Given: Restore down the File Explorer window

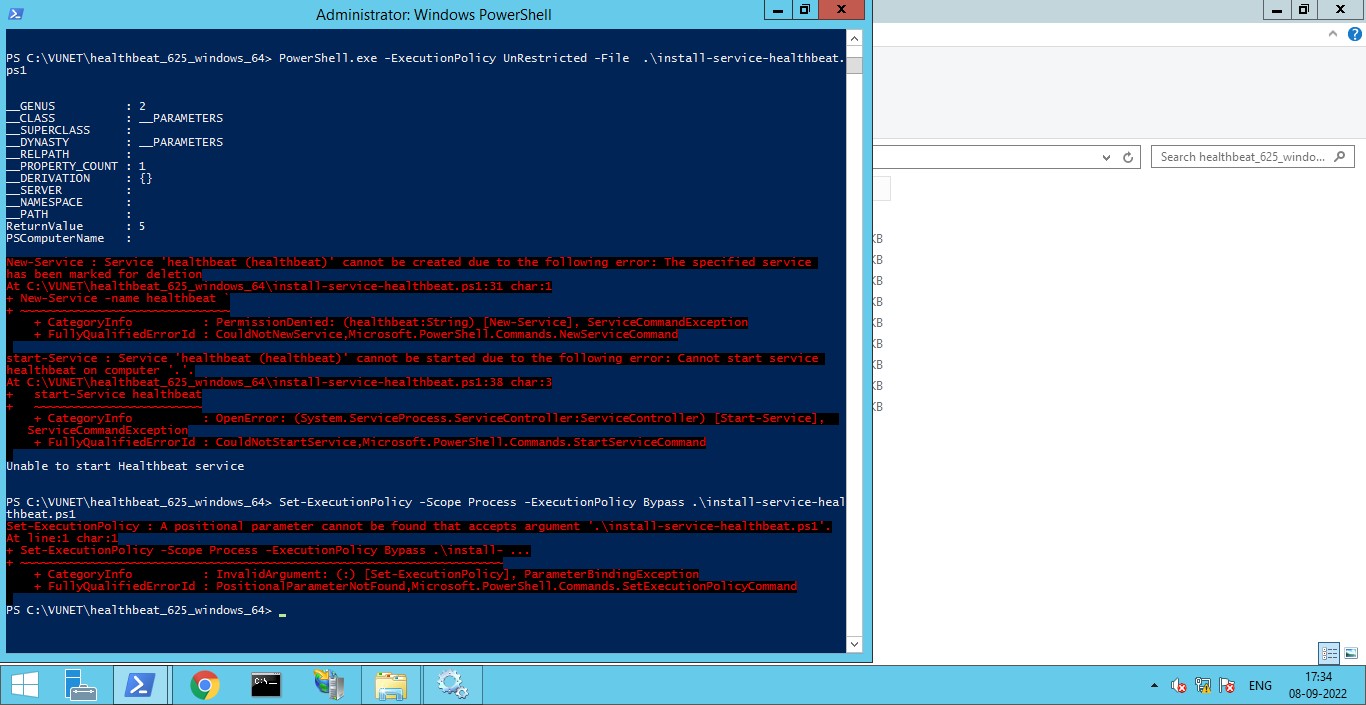Looking at the screenshot, I should coord(1304,10).
